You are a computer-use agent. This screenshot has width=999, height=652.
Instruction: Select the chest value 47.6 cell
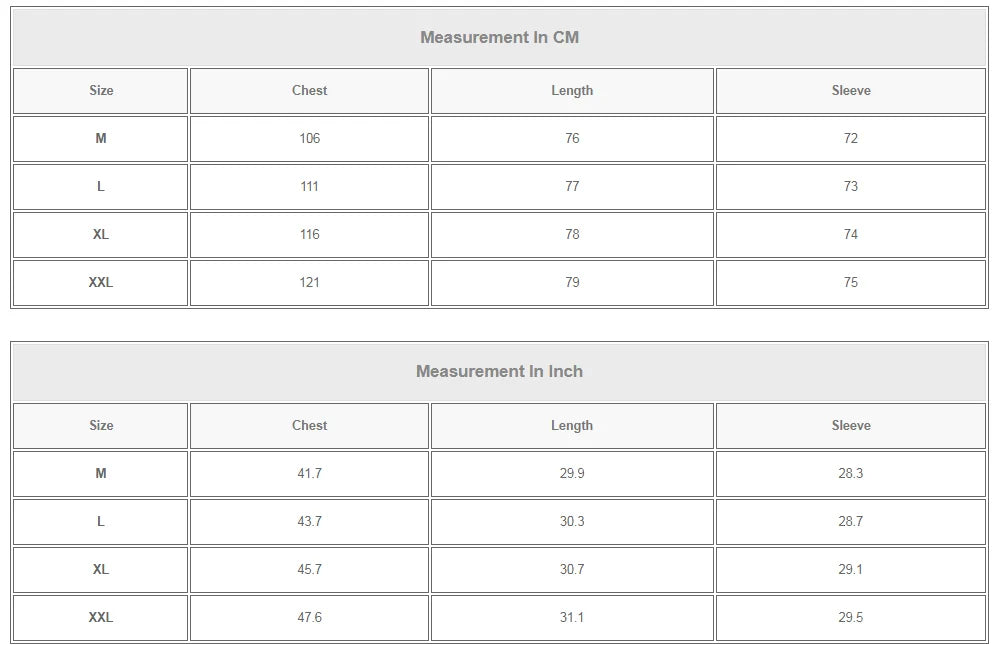309,618
